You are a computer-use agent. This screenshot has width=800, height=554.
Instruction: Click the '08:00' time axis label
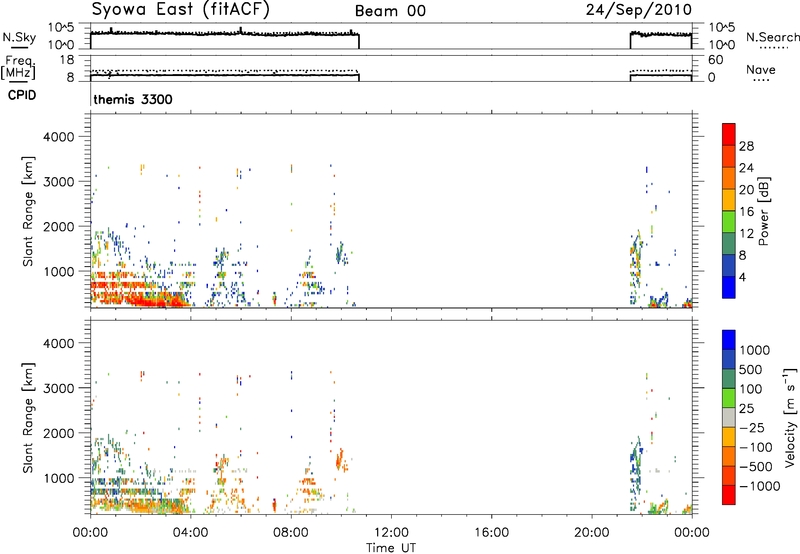tap(291, 533)
